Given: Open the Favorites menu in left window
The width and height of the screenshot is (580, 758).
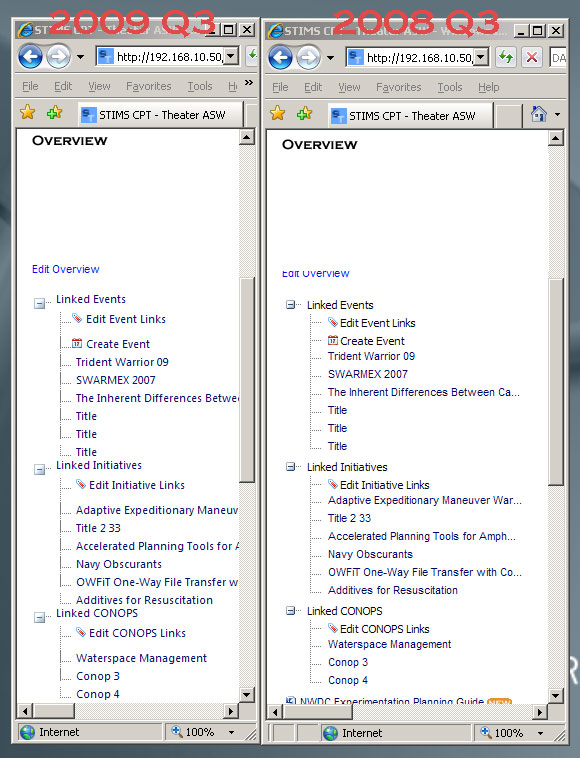Looking at the screenshot, I should coord(148,86).
